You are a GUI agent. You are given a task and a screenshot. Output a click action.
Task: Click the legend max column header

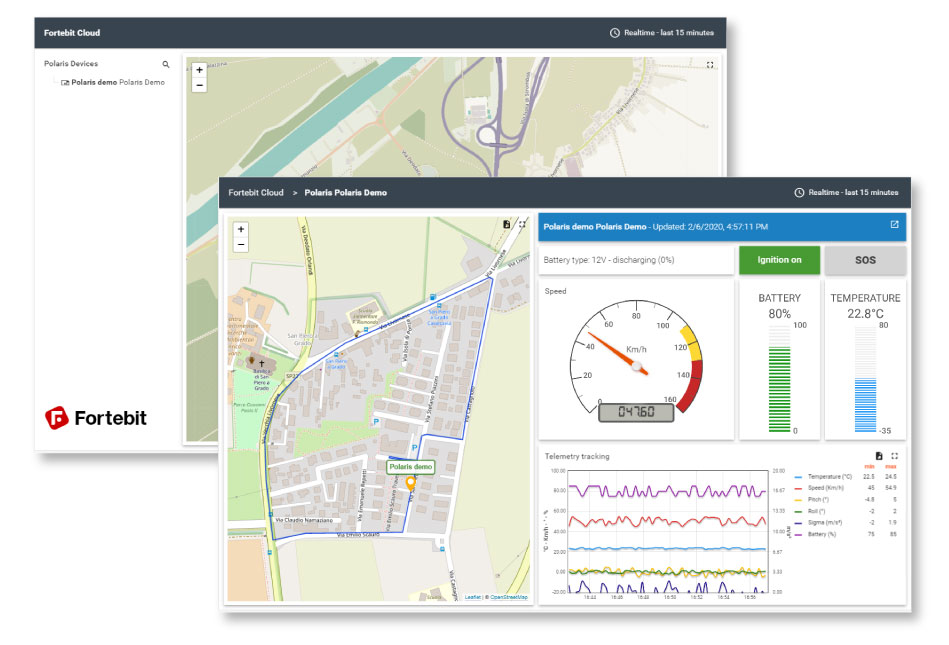point(891,467)
